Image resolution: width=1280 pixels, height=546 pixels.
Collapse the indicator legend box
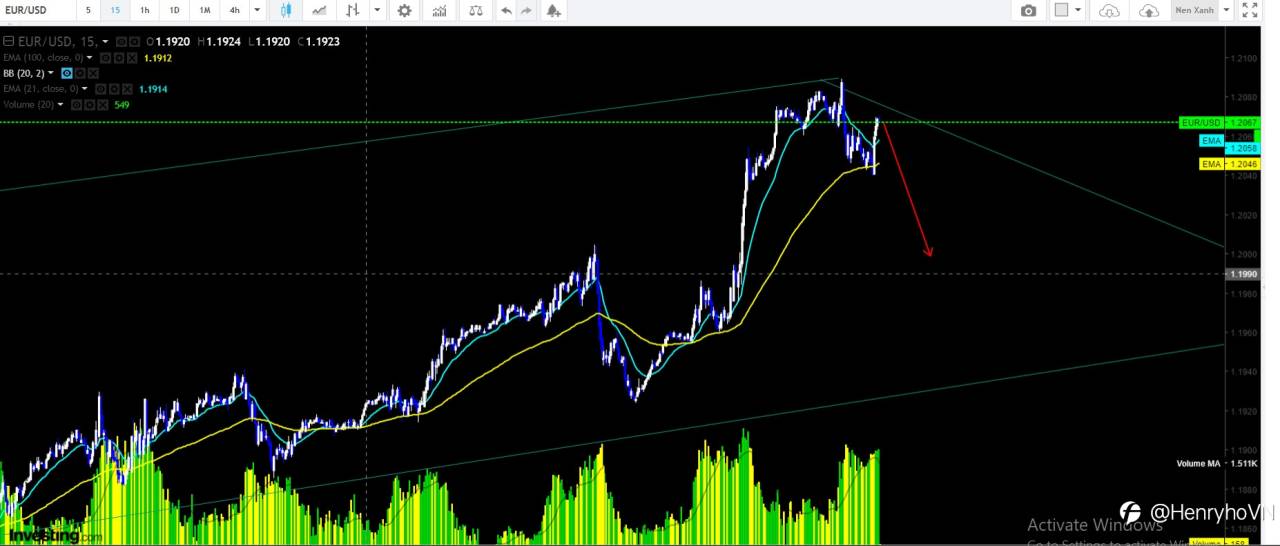8,42
